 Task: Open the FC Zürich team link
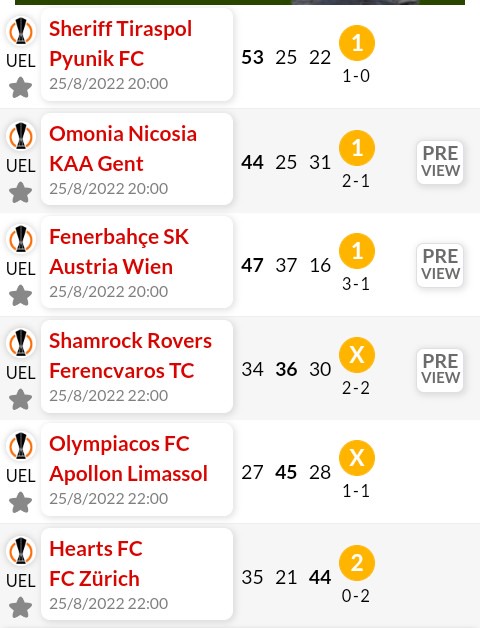tap(95, 579)
